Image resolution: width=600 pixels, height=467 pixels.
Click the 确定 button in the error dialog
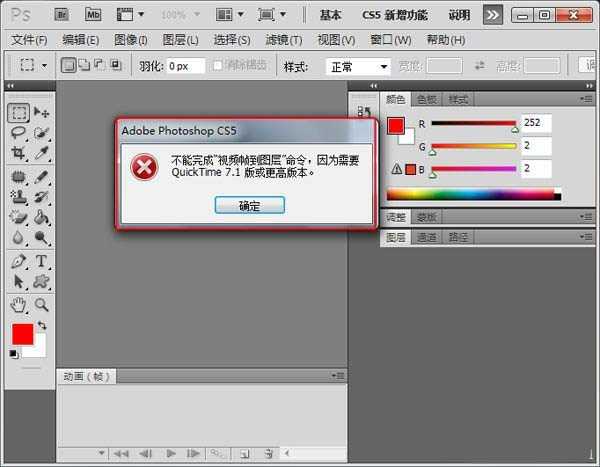tap(249, 205)
